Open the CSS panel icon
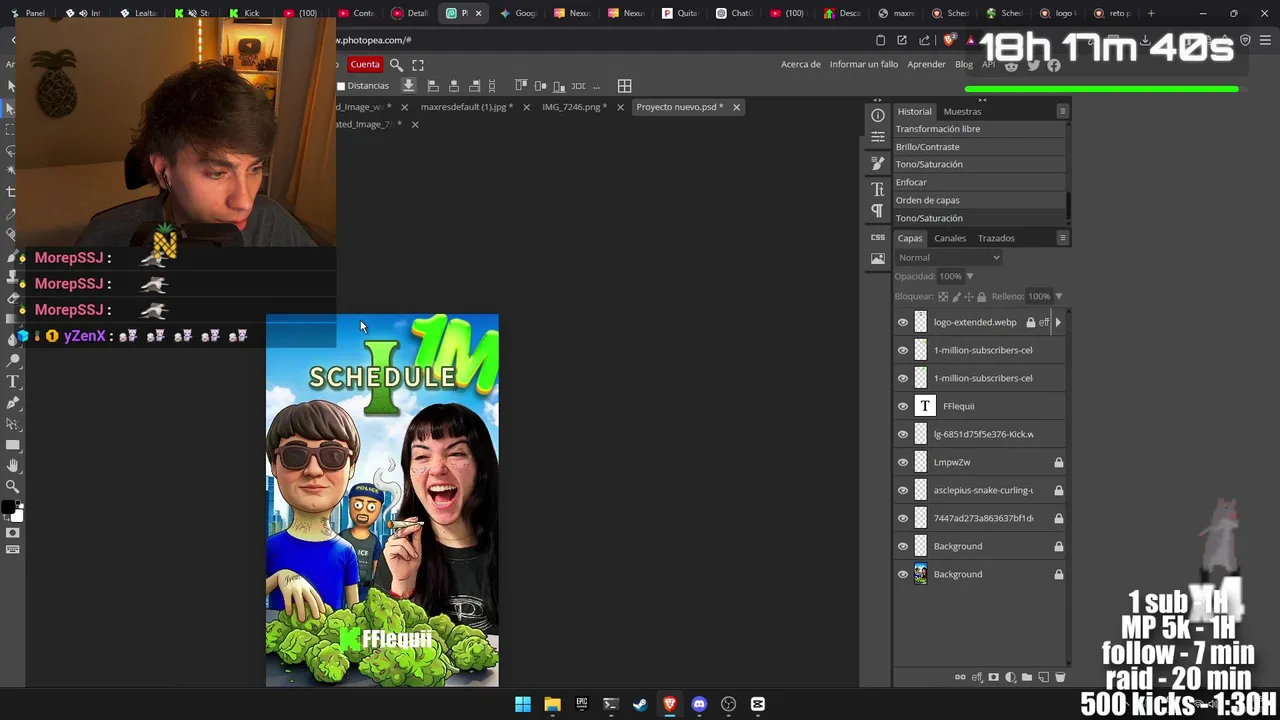The width and height of the screenshot is (1280, 720). [x=877, y=237]
